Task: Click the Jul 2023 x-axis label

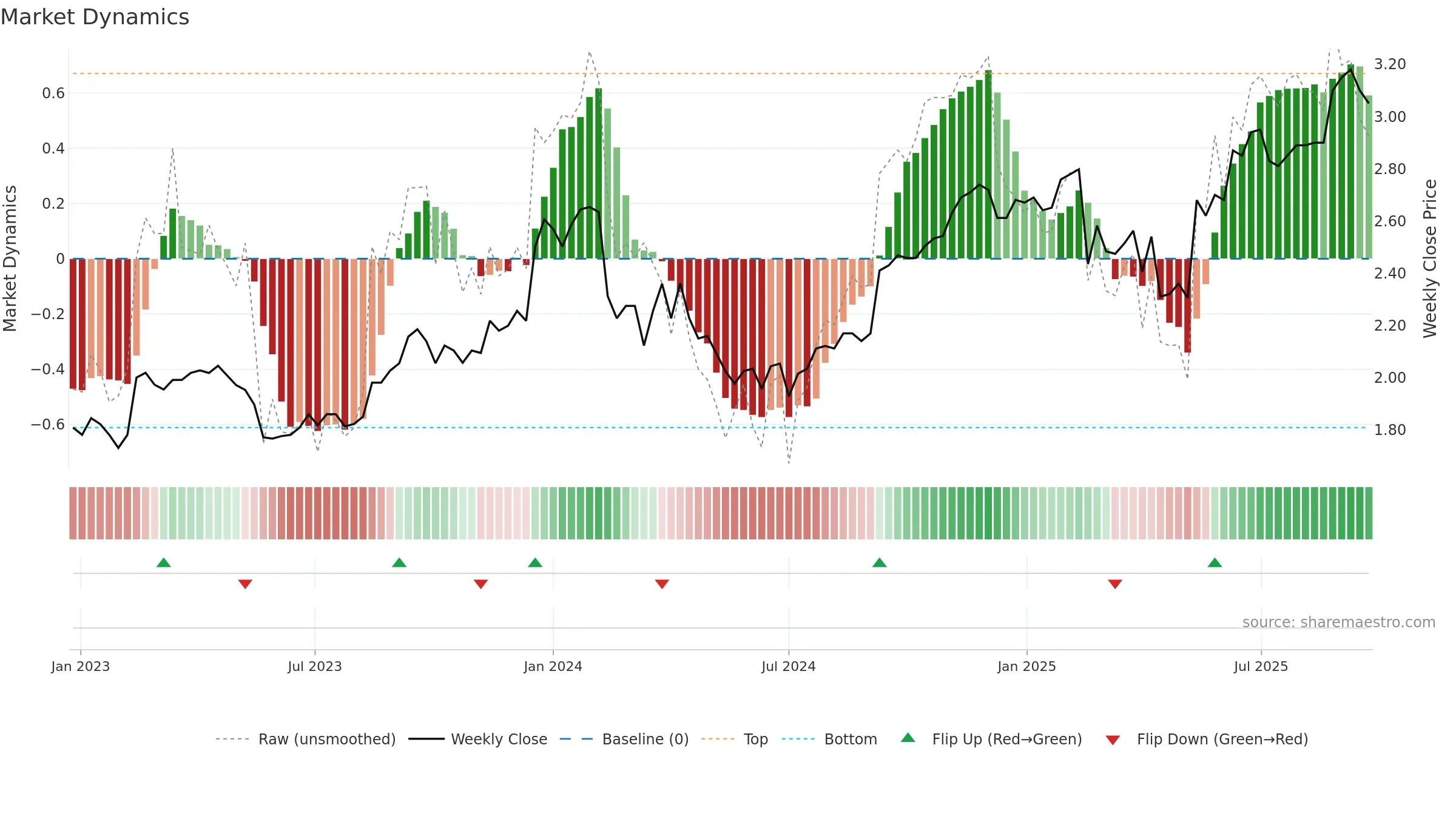Action: coord(315,666)
